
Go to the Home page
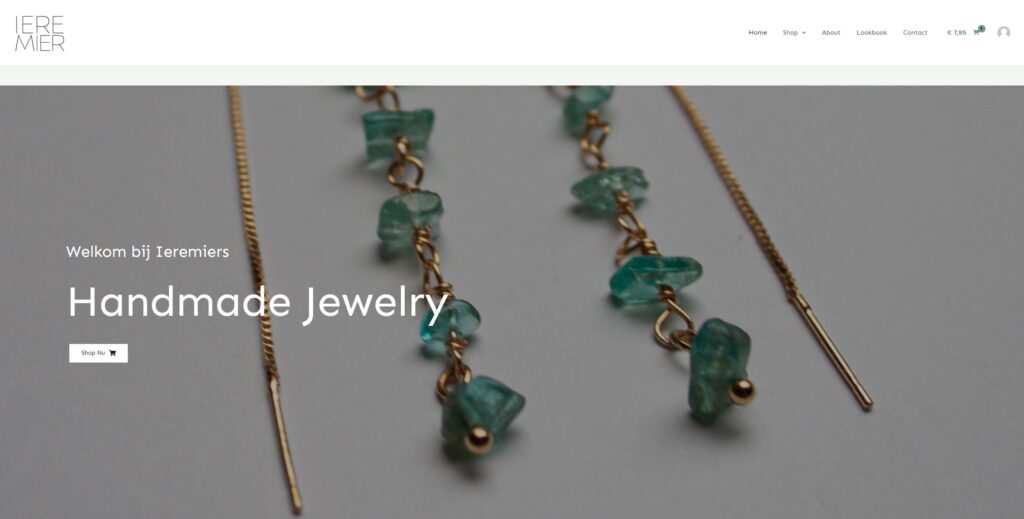pos(758,33)
